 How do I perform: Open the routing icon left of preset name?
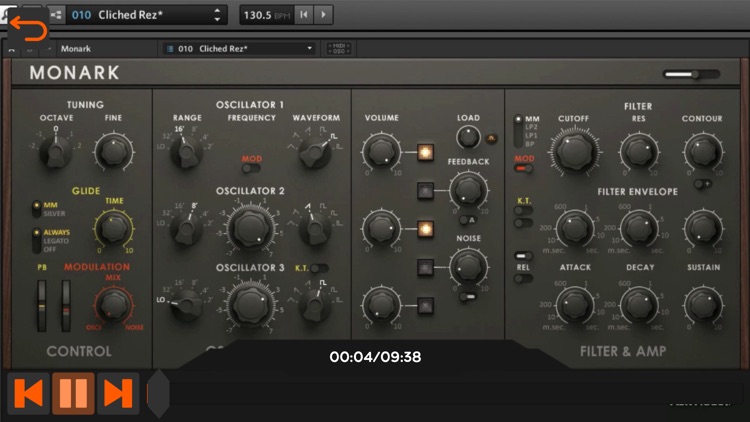tap(56, 15)
